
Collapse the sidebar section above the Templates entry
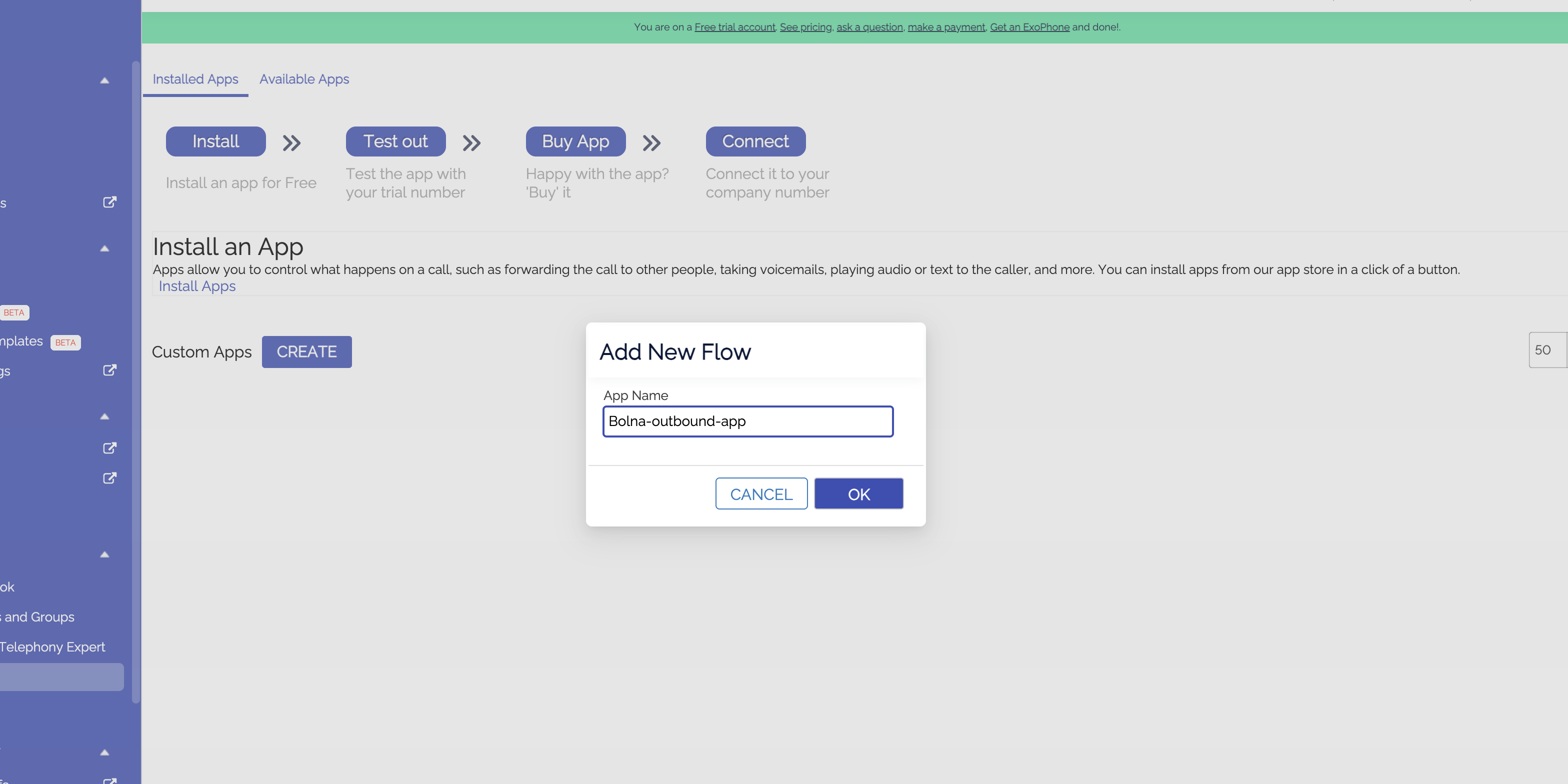pyautogui.click(x=104, y=249)
